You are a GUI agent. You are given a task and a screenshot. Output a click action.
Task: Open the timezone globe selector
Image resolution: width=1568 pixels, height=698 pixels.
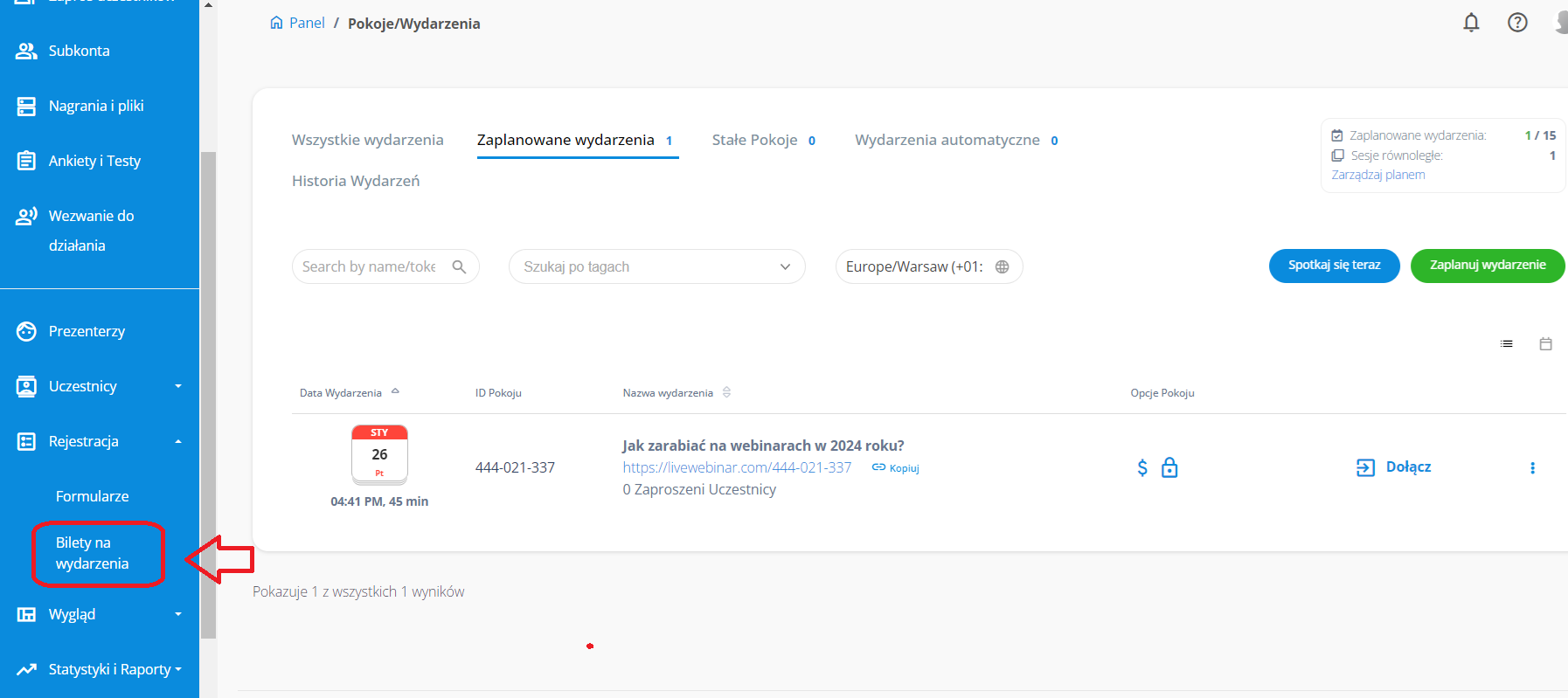(x=1002, y=267)
